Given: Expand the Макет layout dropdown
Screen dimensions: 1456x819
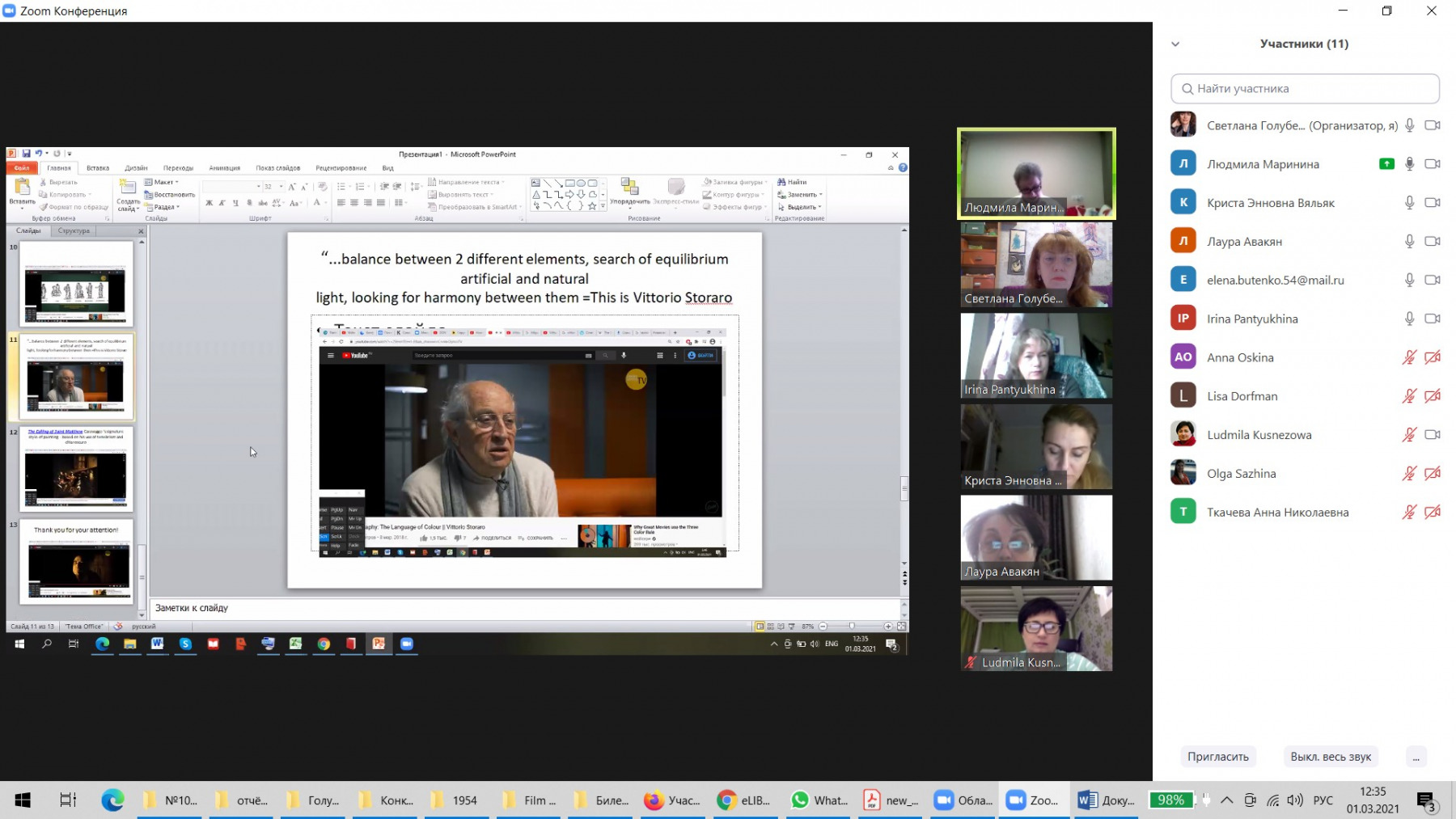Looking at the screenshot, I should pos(162,182).
